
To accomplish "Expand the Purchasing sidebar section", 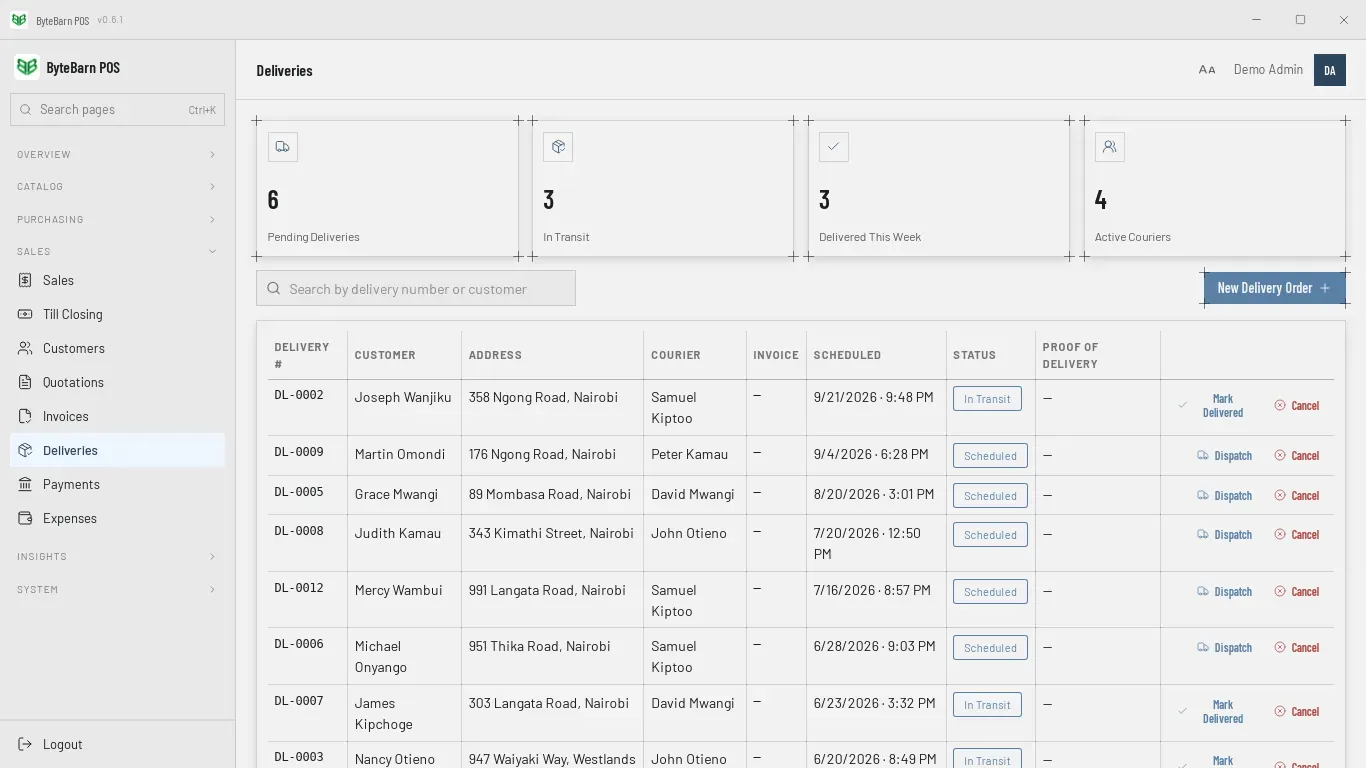I will (117, 219).
